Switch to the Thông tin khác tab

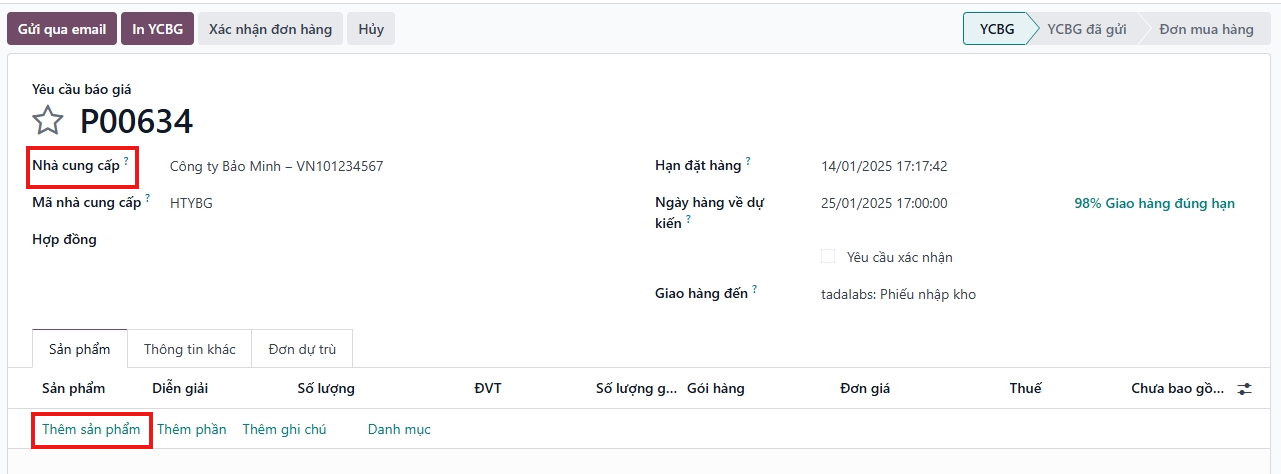coord(190,349)
